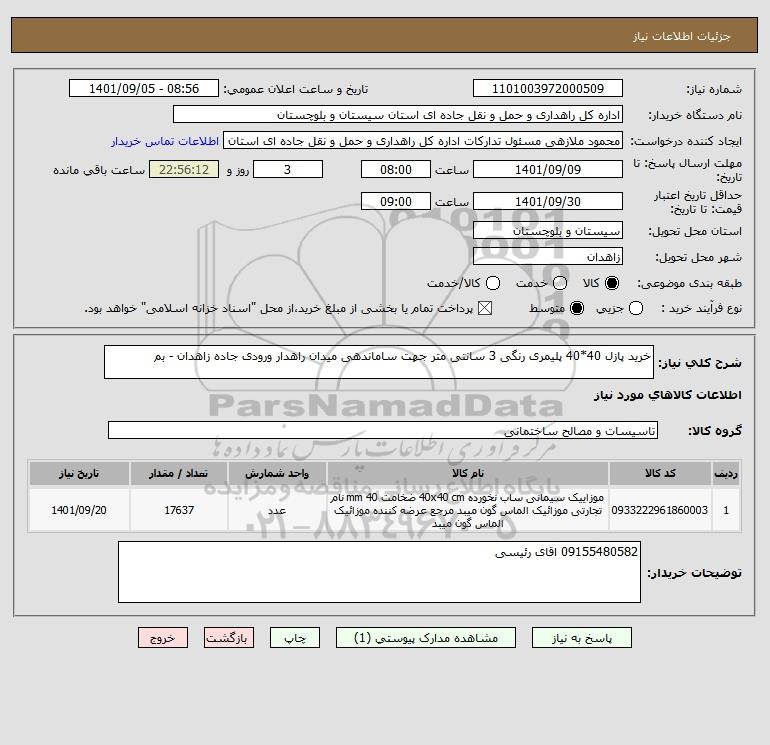Viewport: 770px width, 745px height.
Task: Click the چاپ print button
Action: 295,638
